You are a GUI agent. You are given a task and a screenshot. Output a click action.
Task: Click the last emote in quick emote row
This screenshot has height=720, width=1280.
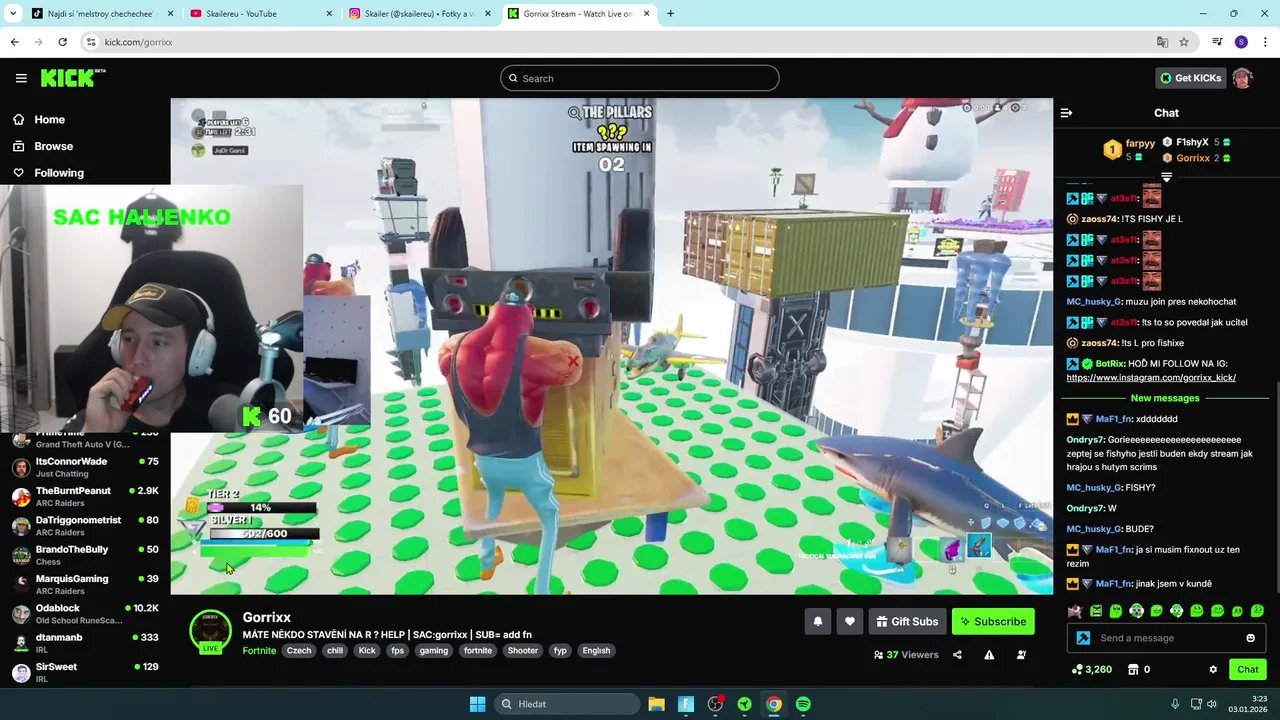(1257, 611)
